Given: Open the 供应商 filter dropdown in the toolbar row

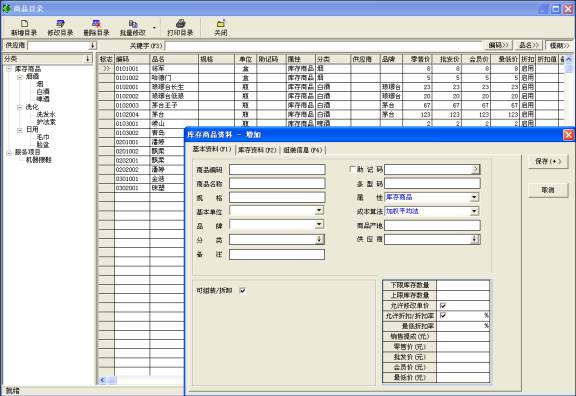Looking at the screenshot, I should point(92,46).
